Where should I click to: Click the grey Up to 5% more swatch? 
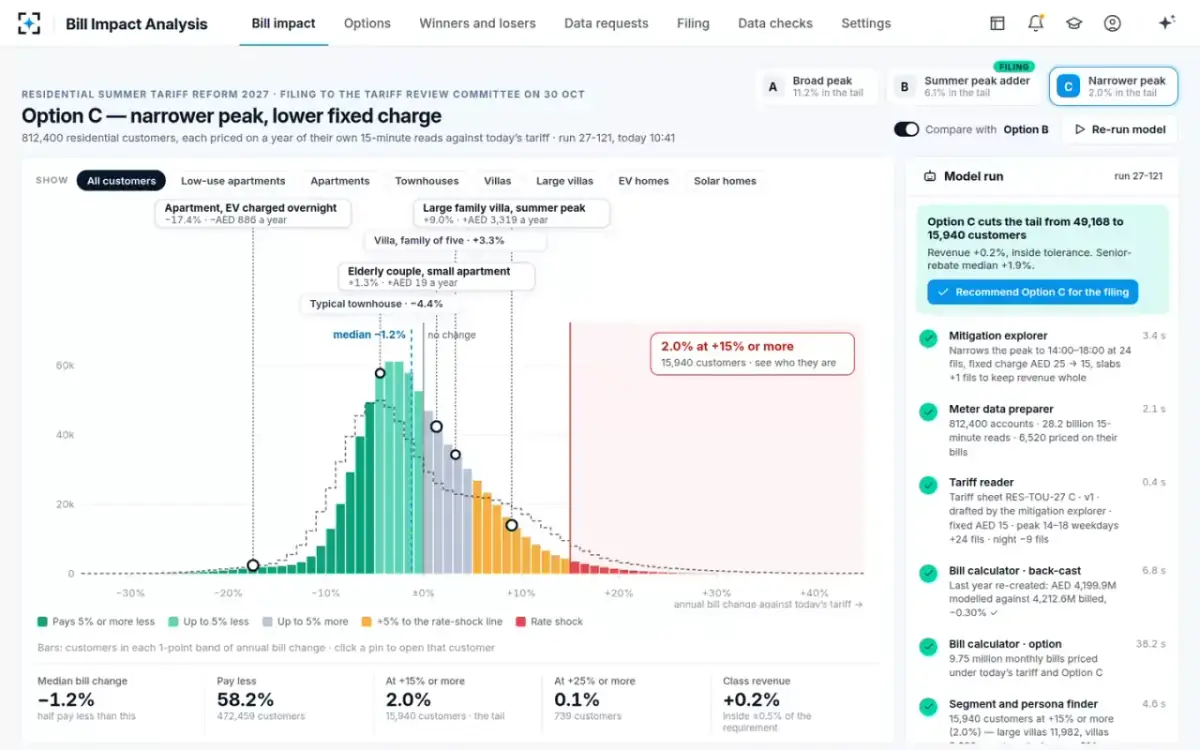pyautogui.click(x=268, y=621)
